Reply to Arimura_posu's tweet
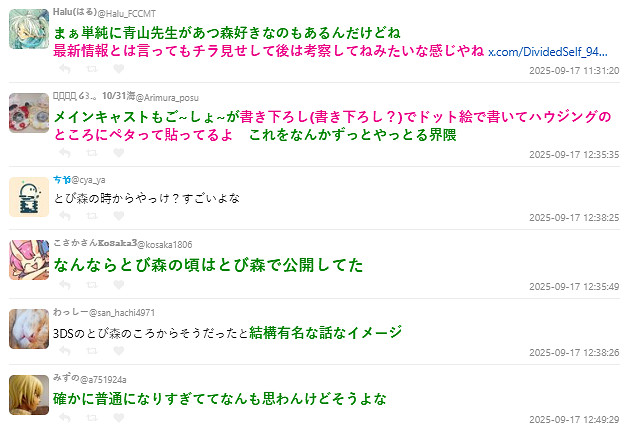Image resolution: width=626 pixels, height=431 pixels. coord(64,153)
